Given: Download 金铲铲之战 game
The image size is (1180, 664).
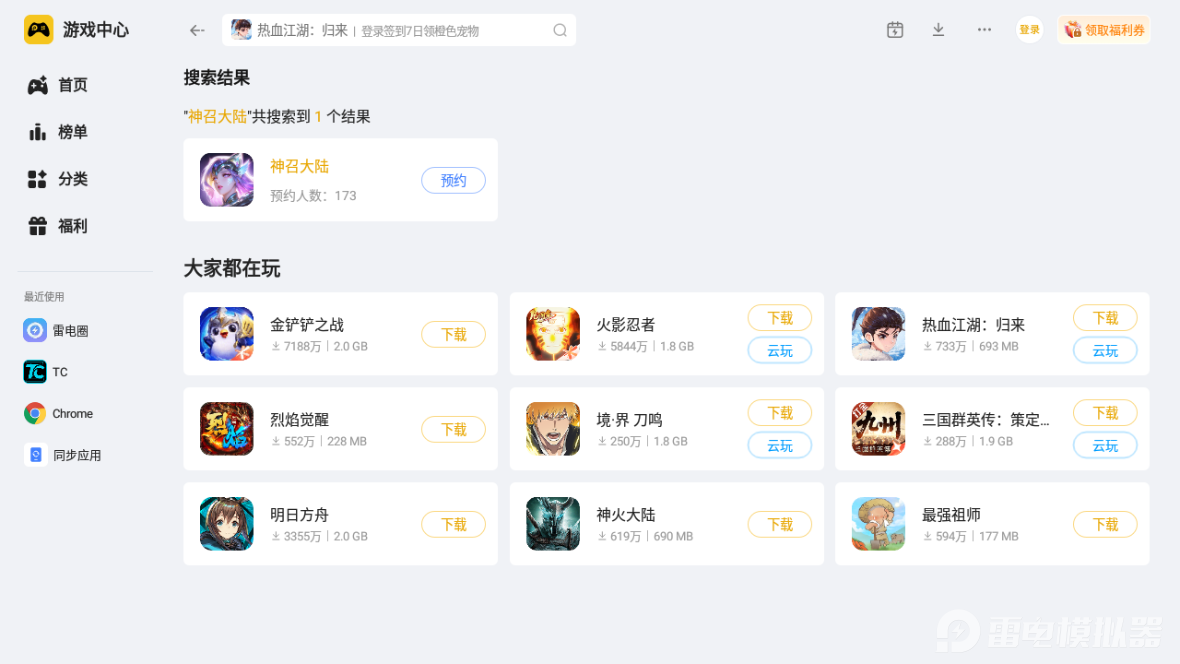Looking at the screenshot, I should [453, 334].
